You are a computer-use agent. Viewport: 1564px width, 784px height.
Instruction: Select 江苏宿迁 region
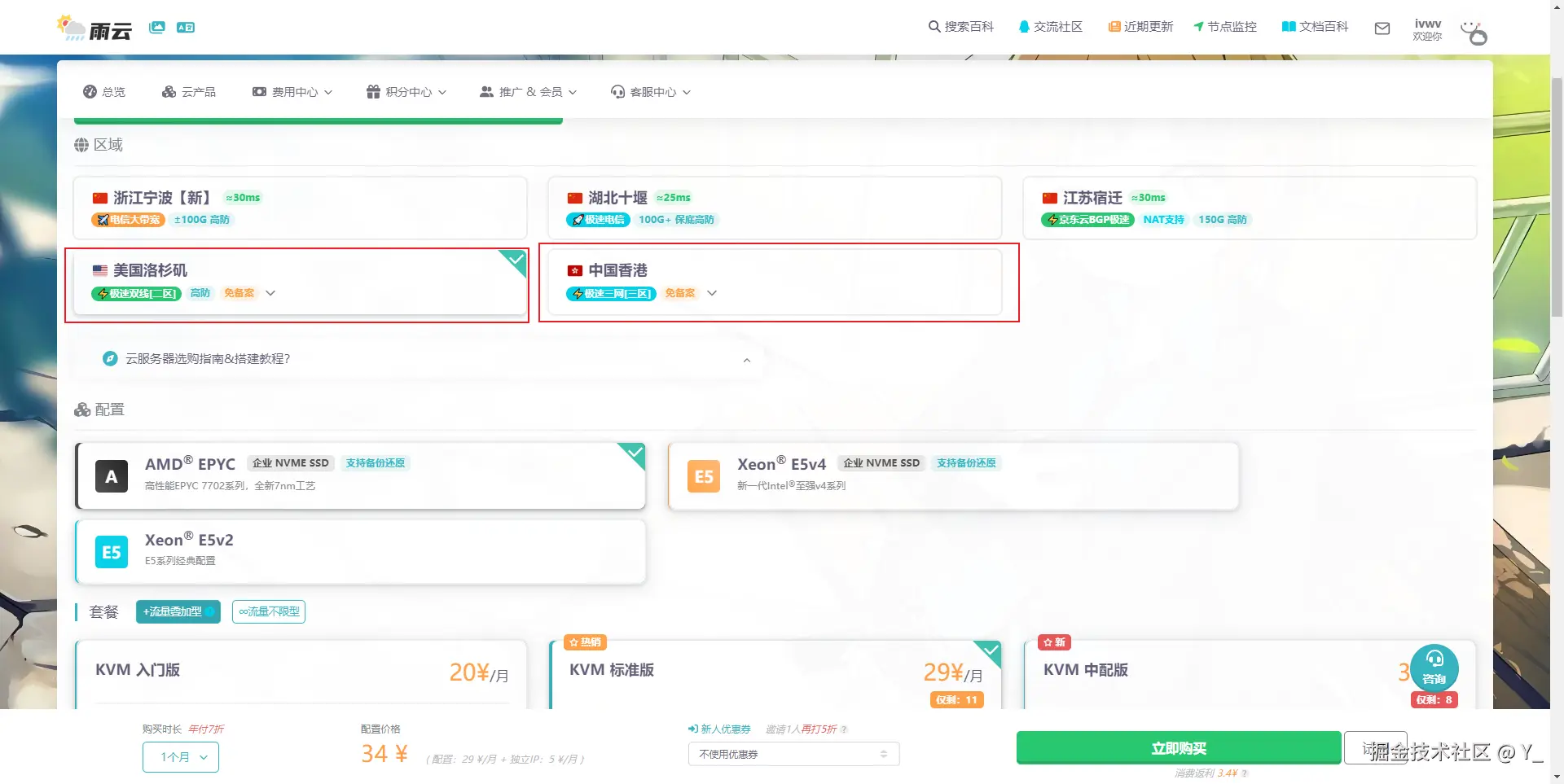[1250, 208]
